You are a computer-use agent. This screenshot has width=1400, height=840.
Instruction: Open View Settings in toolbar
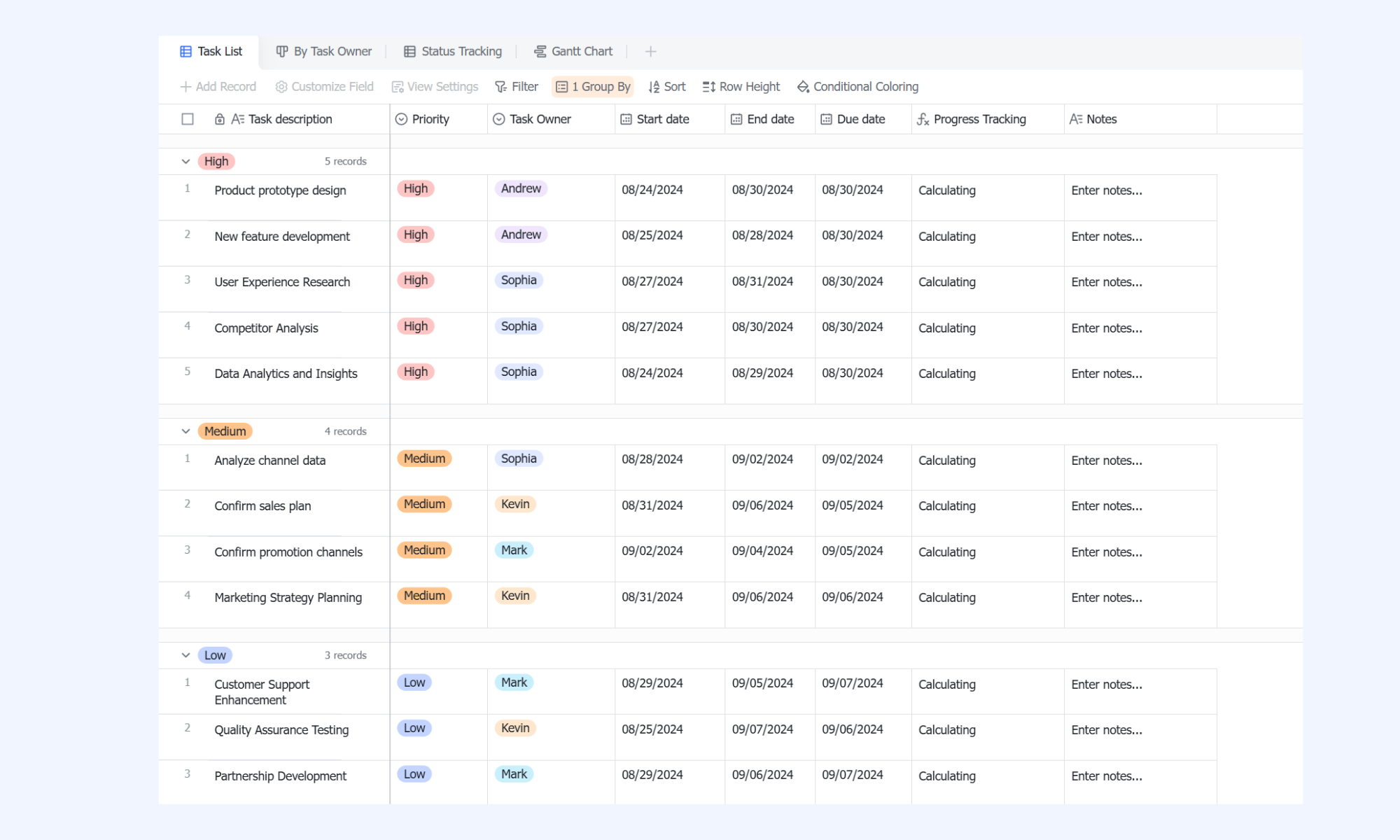435,87
